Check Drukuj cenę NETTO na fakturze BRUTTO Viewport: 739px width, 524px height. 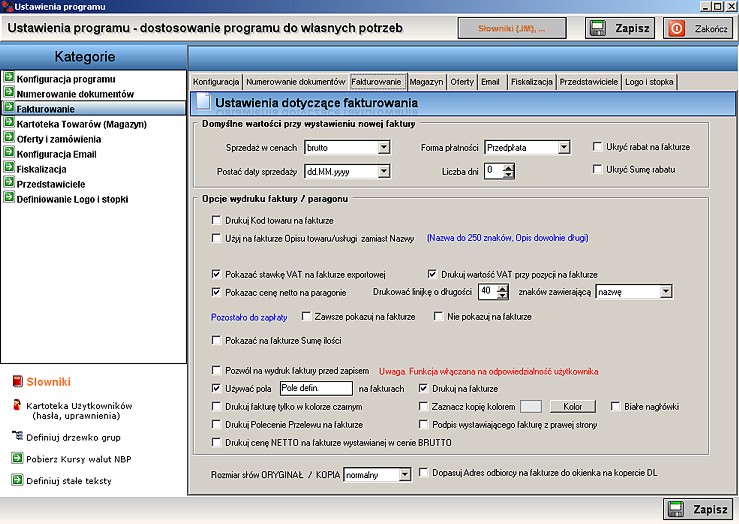click(x=216, y=442)
